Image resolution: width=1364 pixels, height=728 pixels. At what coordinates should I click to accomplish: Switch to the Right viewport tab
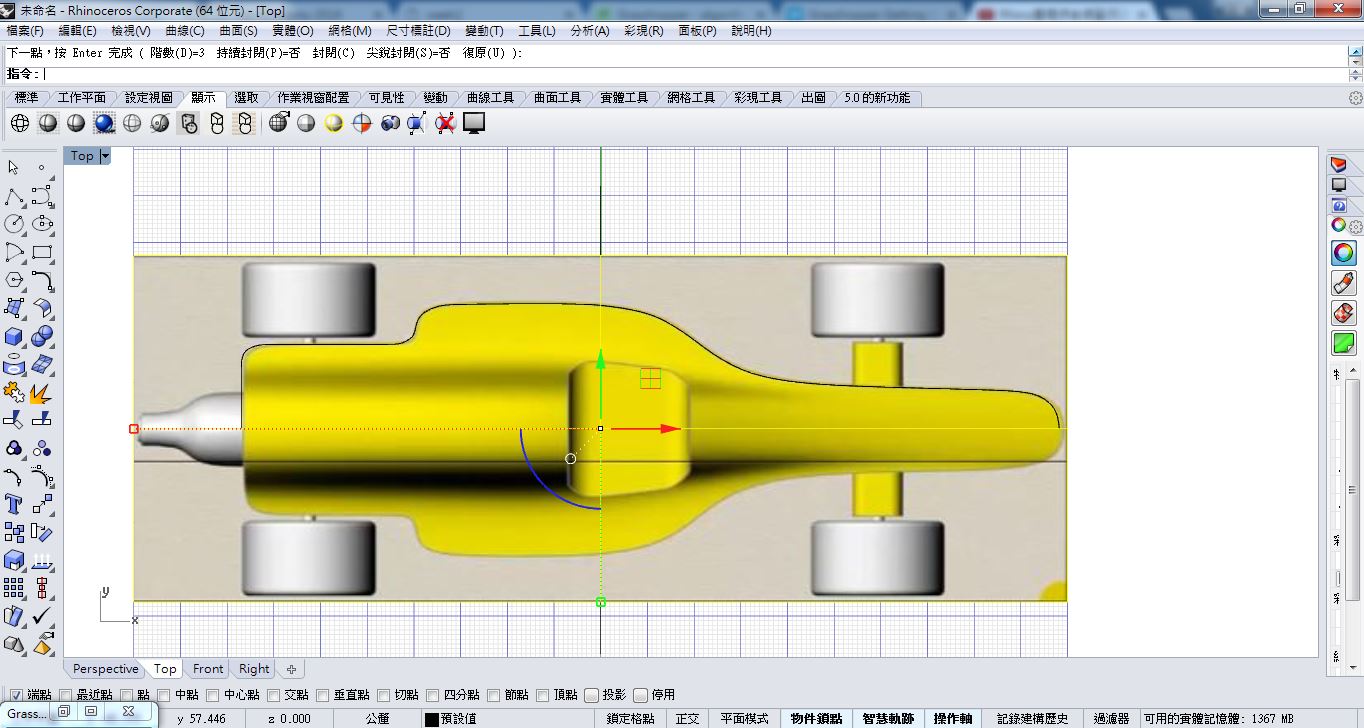pos(254,669)
